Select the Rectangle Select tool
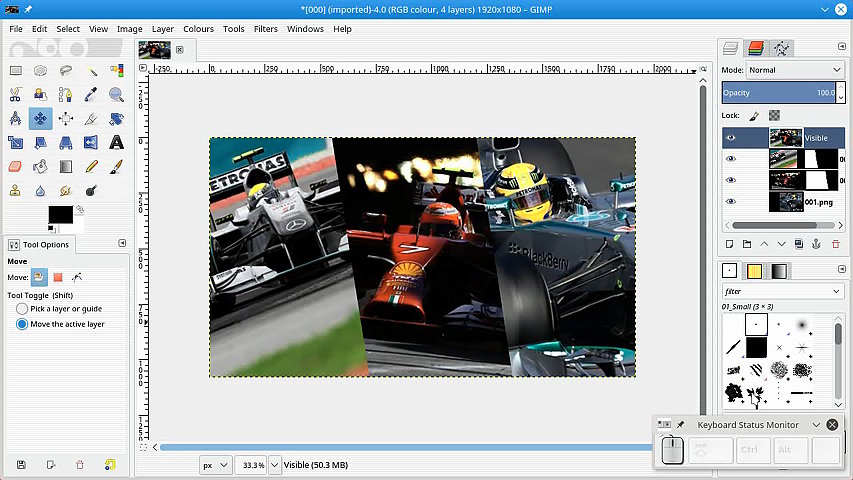The height and width of the screenshot is (480, 853). pyautogui.click(x=15, y=71)
